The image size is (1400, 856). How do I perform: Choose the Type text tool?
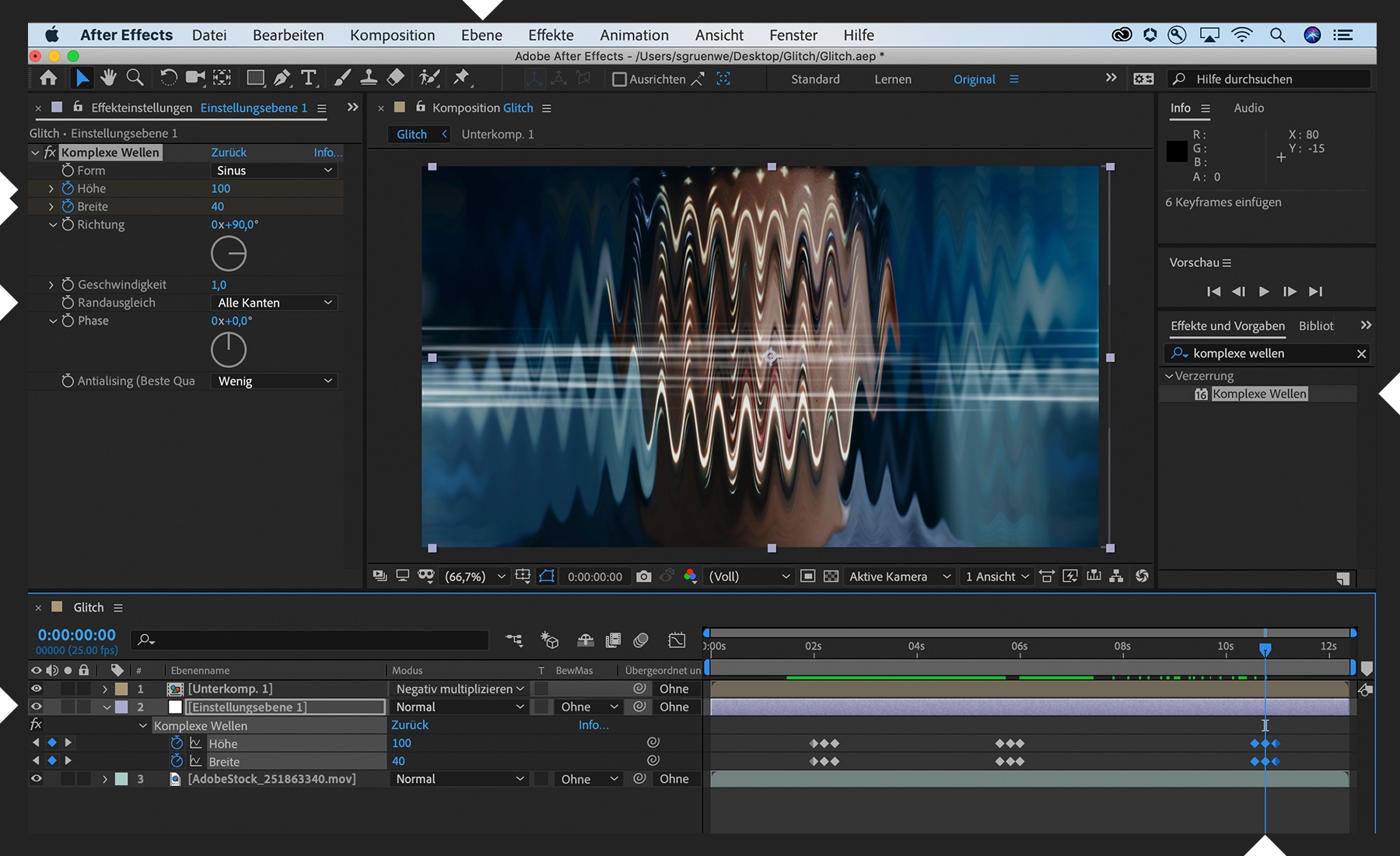click(309, 78)
